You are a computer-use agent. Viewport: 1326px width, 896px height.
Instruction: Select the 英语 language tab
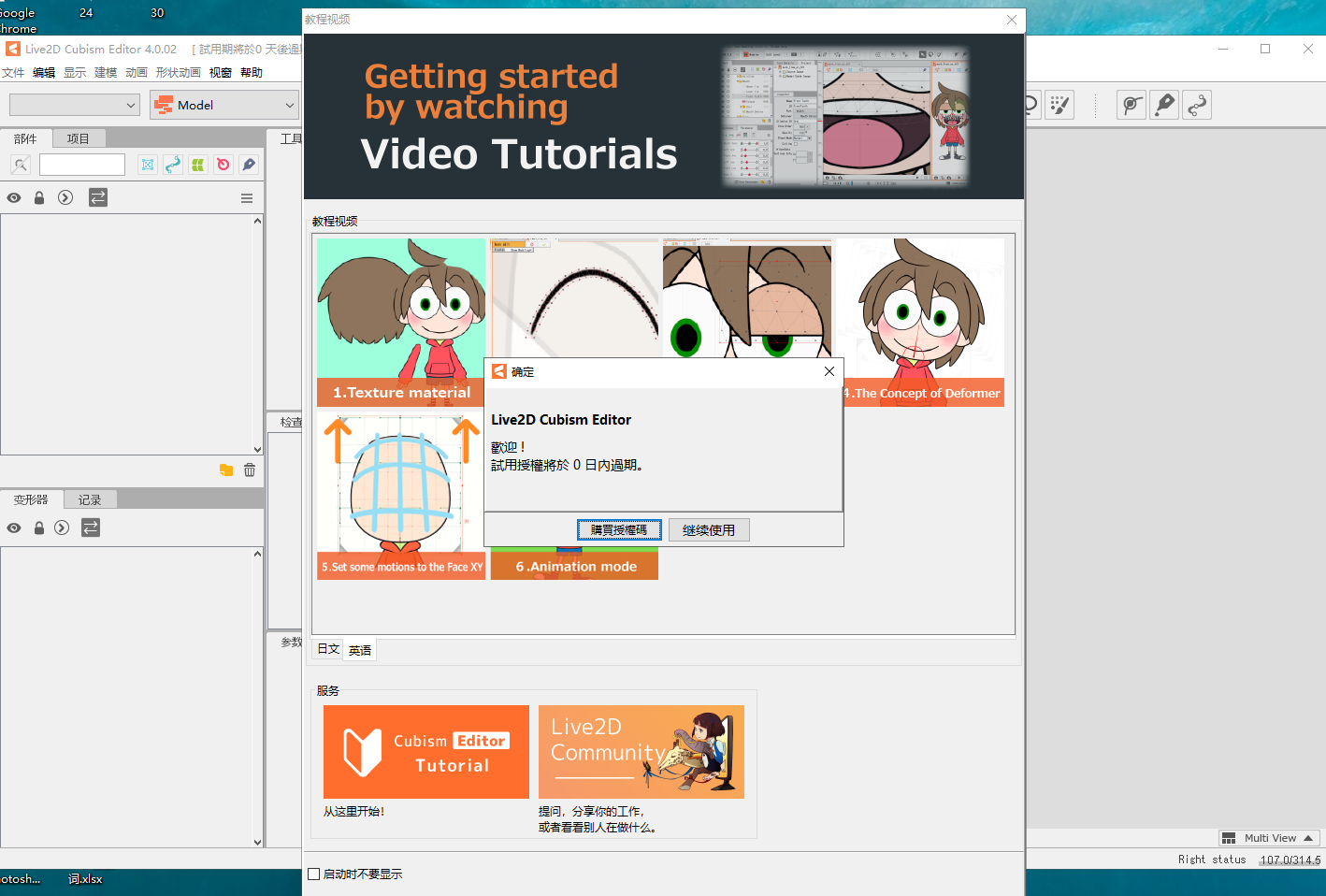point(360,650)
